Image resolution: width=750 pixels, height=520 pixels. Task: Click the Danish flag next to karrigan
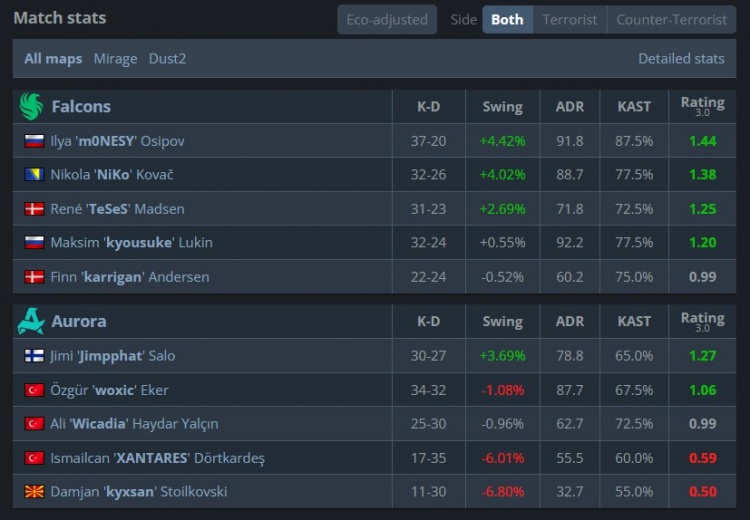pos(34,277)
